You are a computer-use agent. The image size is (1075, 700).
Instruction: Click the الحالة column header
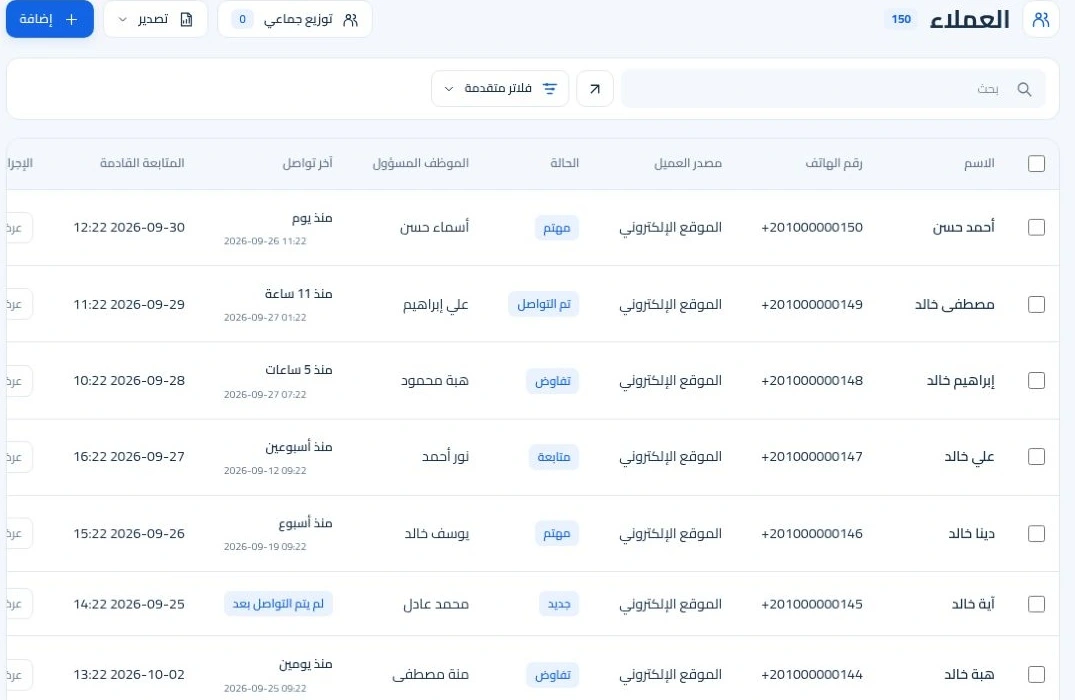pyautogui.click(x=564, y=163)
